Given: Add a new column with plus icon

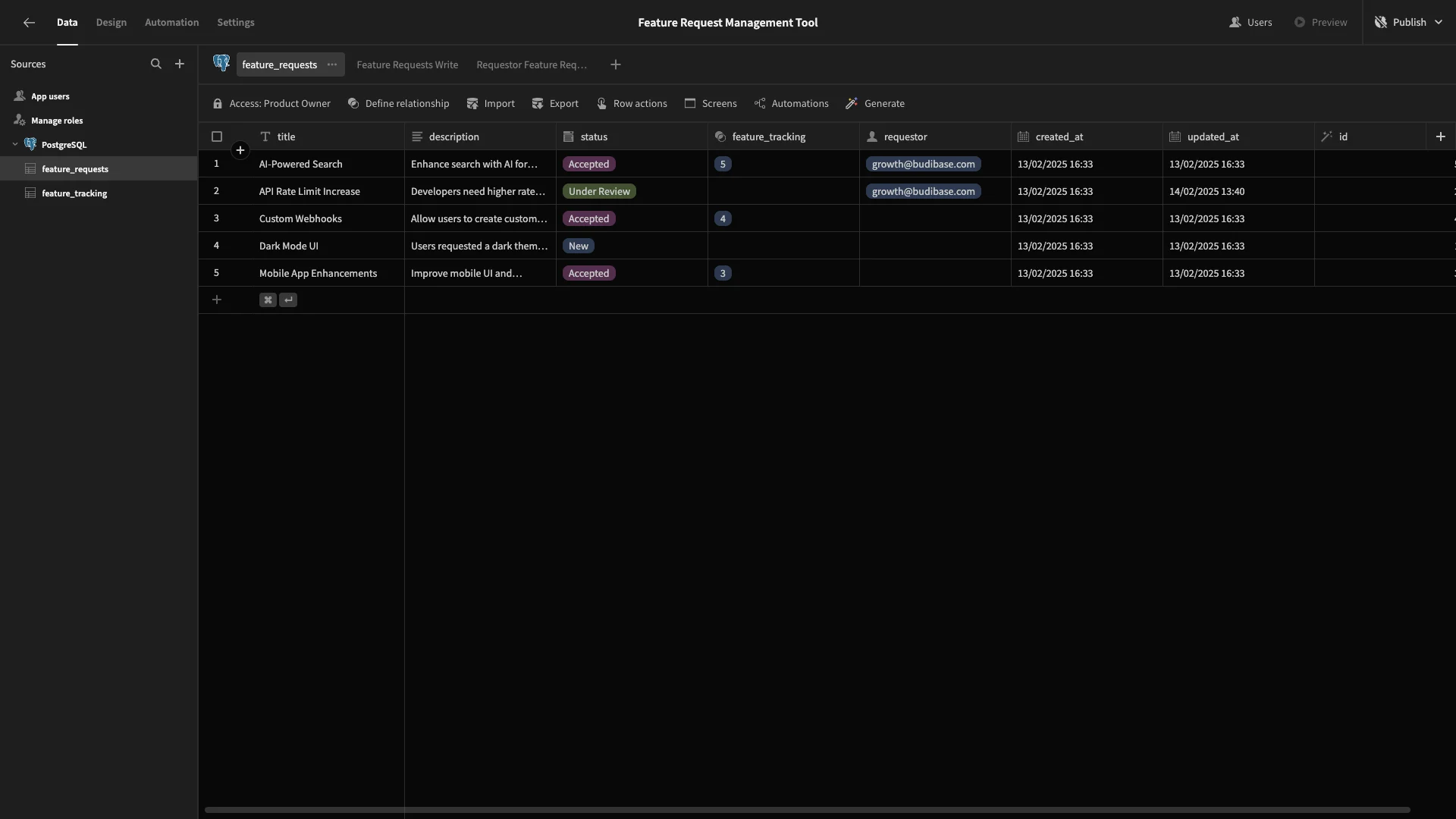Looking at the screenshot, I should tap(1441, 136).
